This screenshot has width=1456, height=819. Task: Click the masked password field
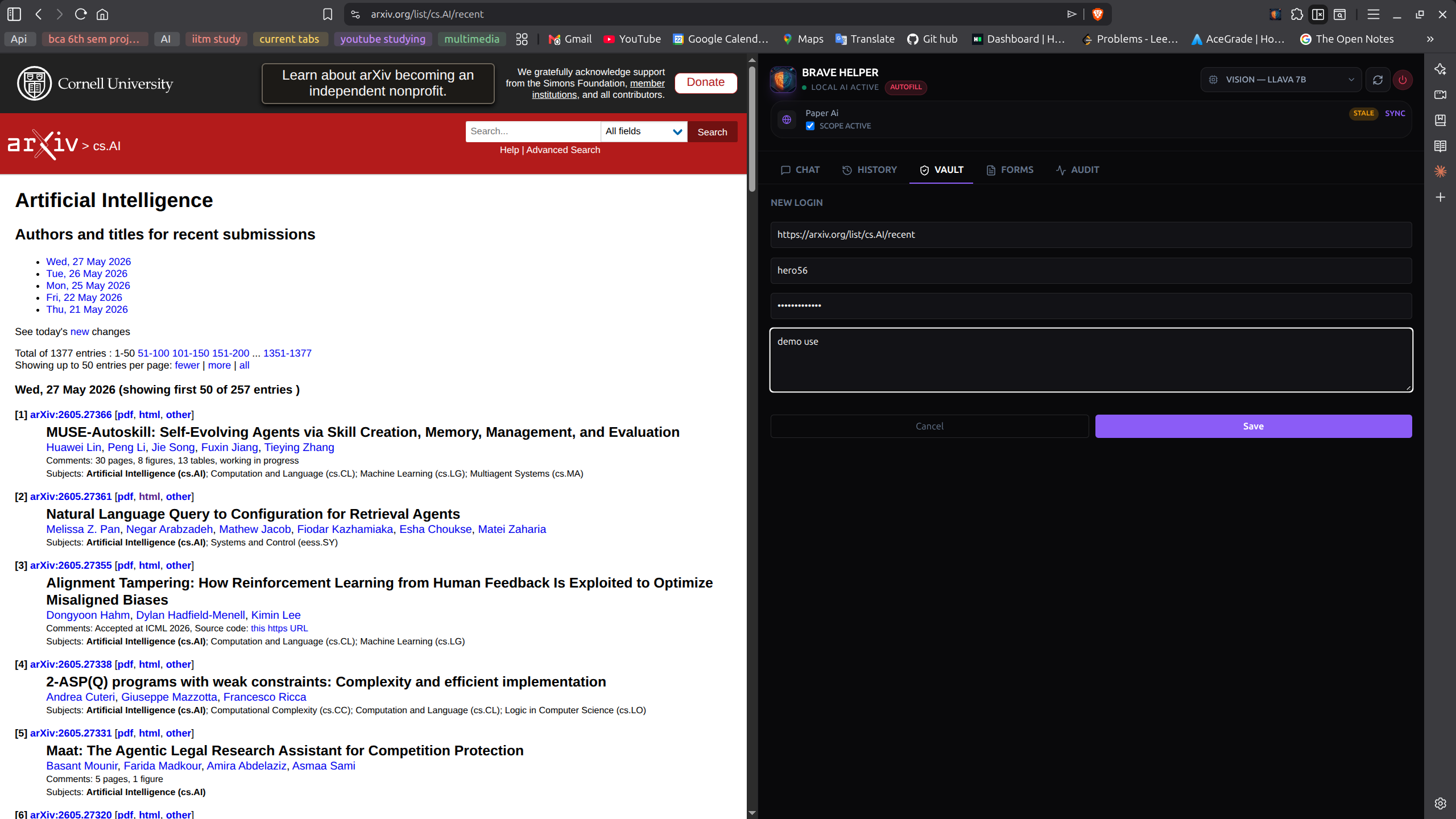point(1091,305)
